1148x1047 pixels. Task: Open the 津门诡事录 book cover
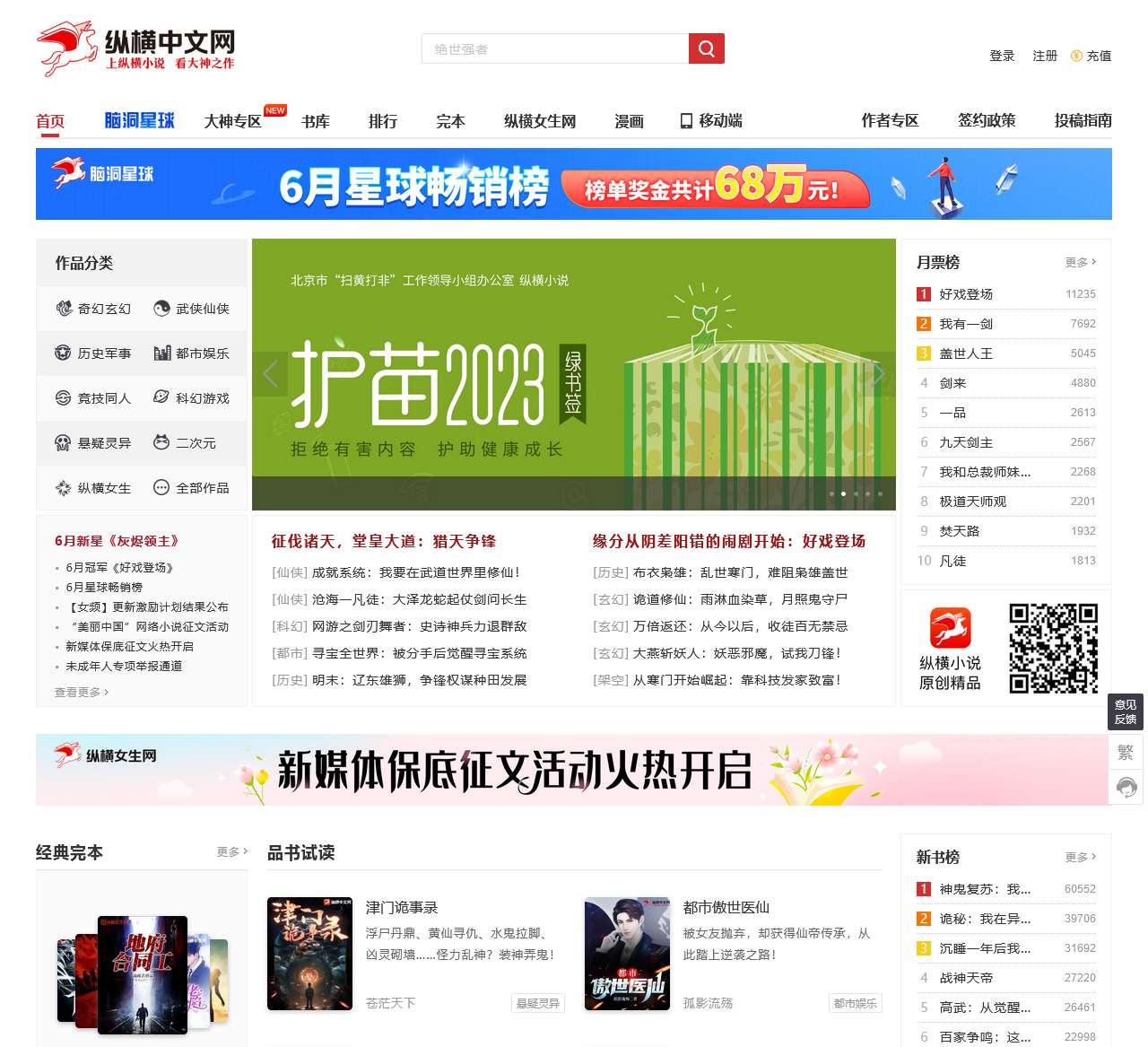[309, 954]
